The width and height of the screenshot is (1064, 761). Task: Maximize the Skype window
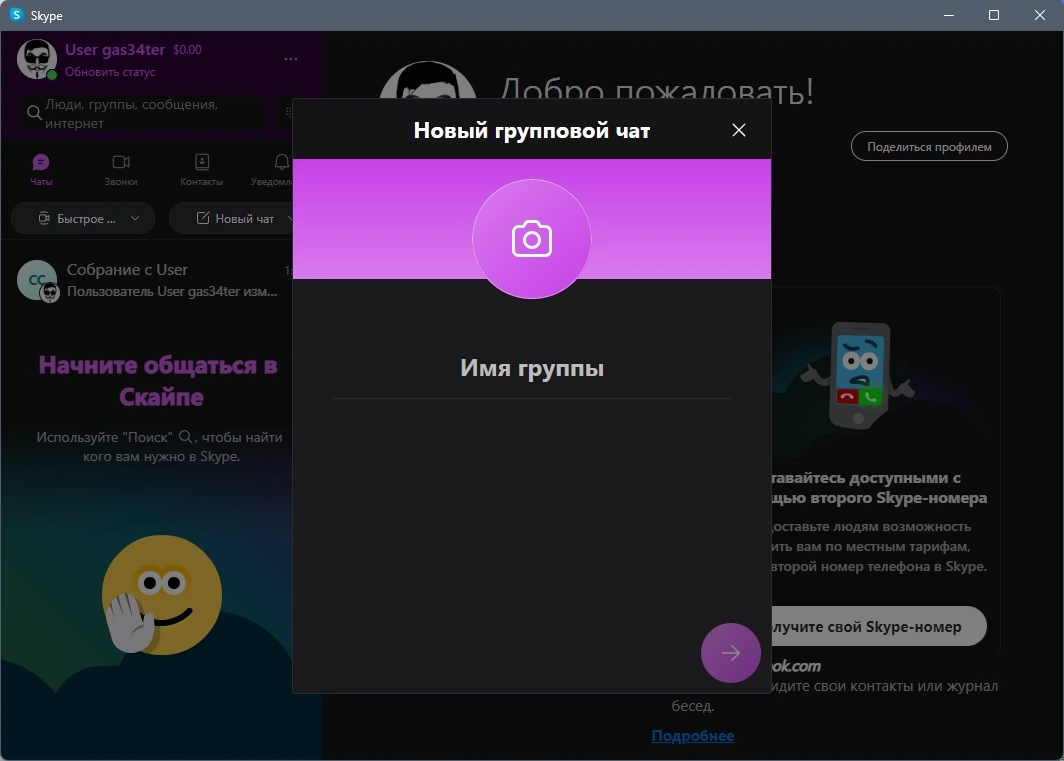click(x=993, y=15)
